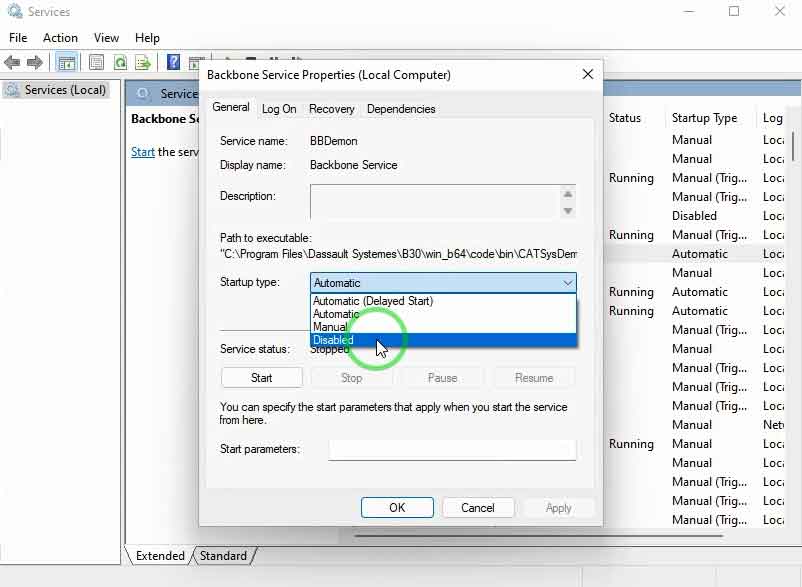This screenshot has height=587, width=802.
Task: Collapse the Startup type combo box arrow
Action: [x=567, y=283]
